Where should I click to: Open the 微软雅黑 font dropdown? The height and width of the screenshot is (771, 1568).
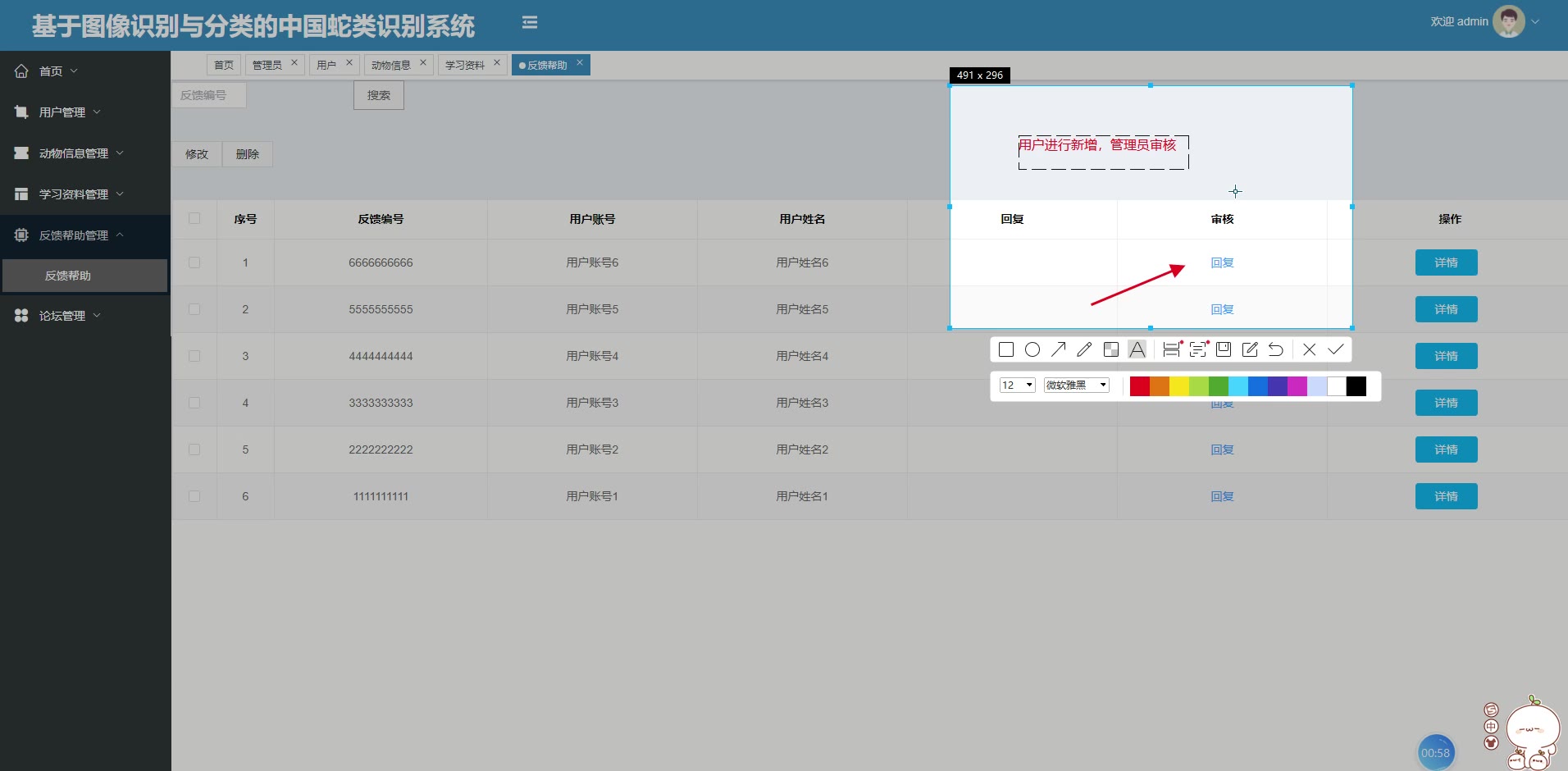pyautogui.click(x=1077, y=385)
